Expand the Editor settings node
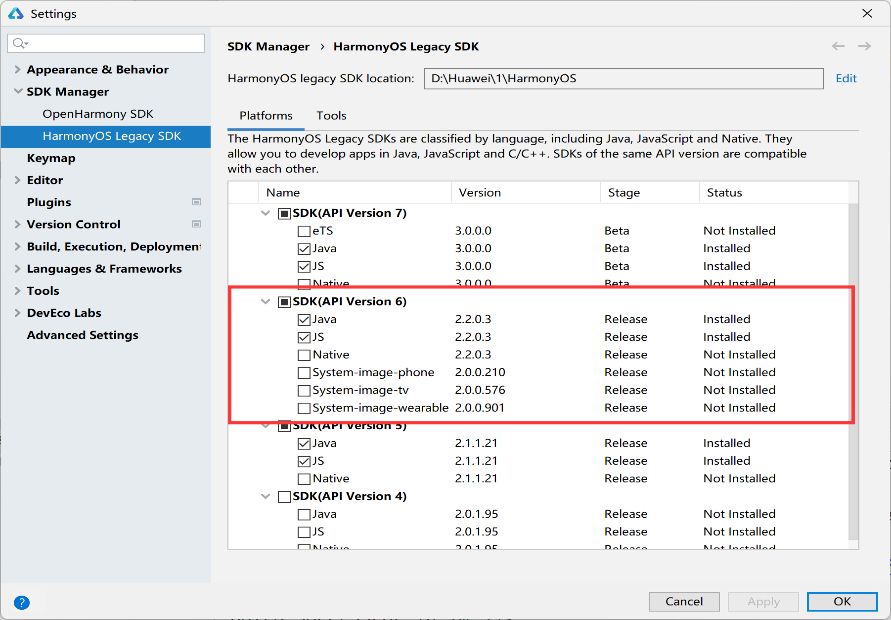The height and width of the screenshot is (620, 891). (17, 180)
